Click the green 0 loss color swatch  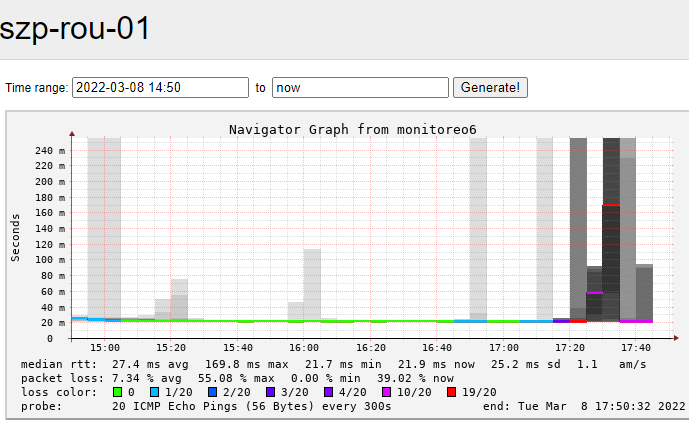pos(118,393)
